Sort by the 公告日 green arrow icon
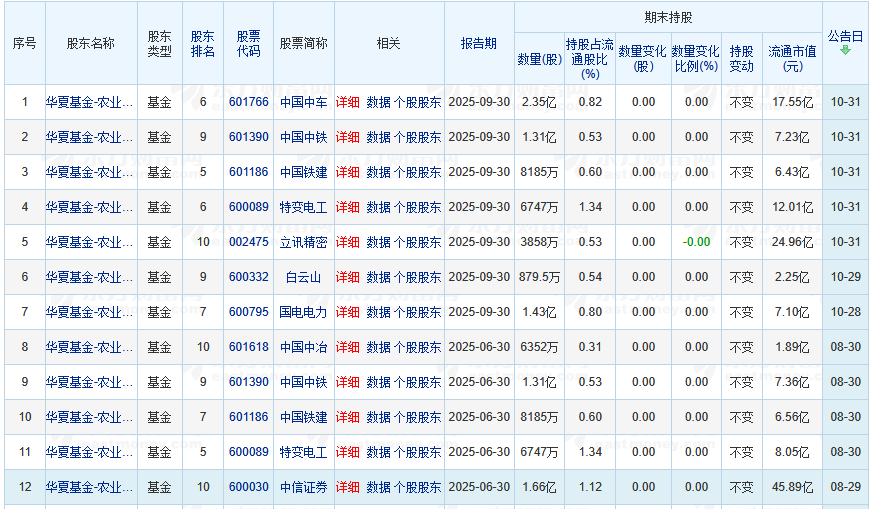 pyautogui.click(x=845, y=50)
